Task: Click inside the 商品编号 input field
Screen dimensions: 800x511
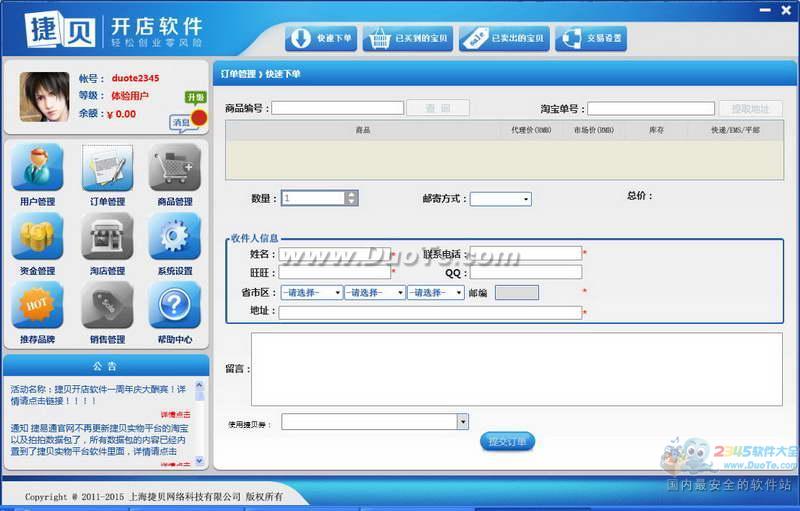Action: point(337,108)
